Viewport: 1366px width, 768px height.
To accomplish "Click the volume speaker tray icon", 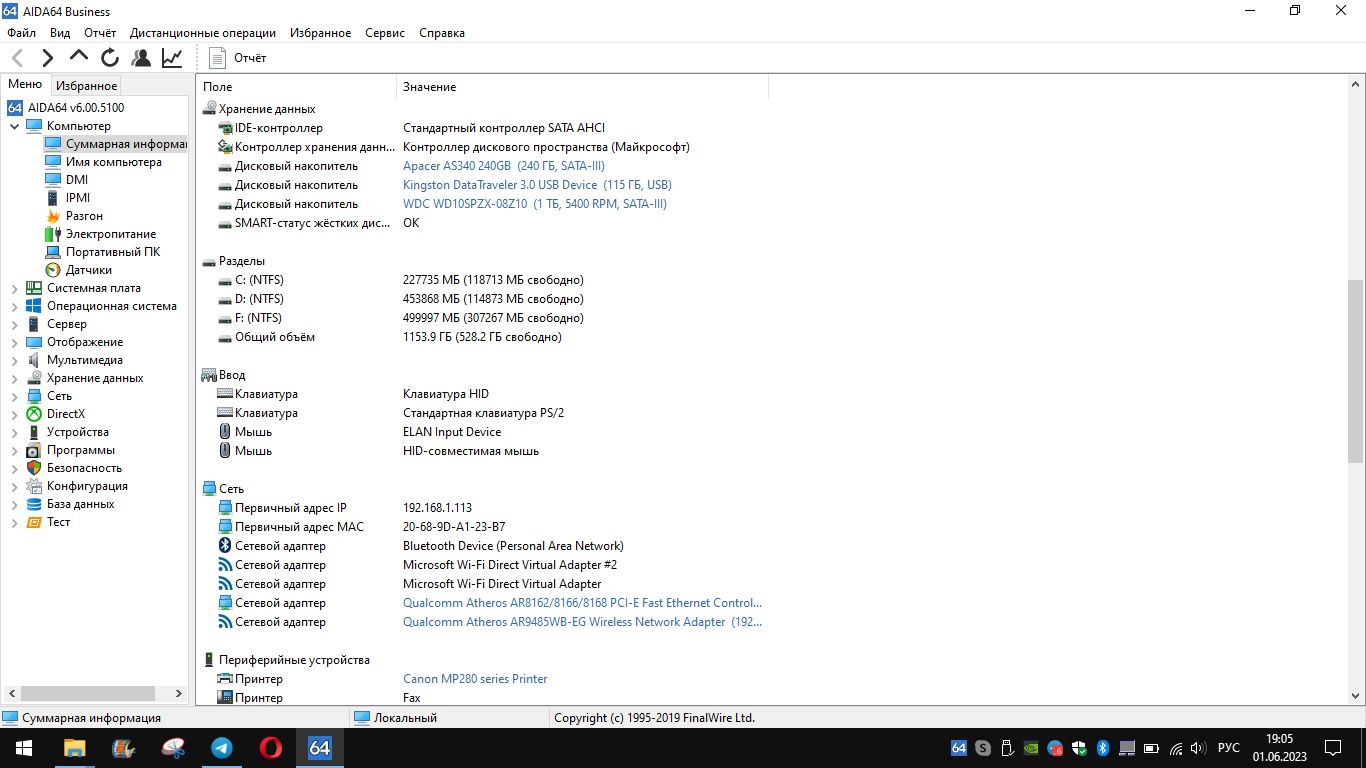I will pos(1200,748).
